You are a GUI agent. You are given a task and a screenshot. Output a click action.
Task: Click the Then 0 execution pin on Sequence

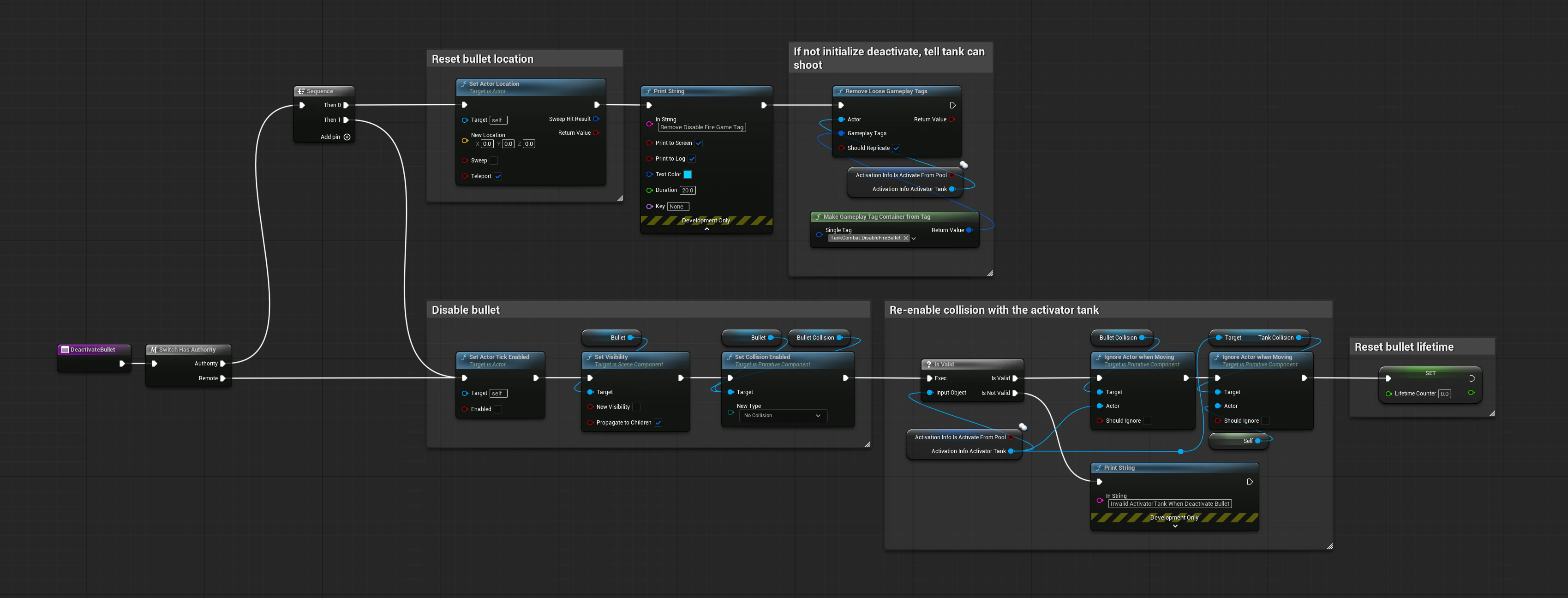(x=347, y=105)
